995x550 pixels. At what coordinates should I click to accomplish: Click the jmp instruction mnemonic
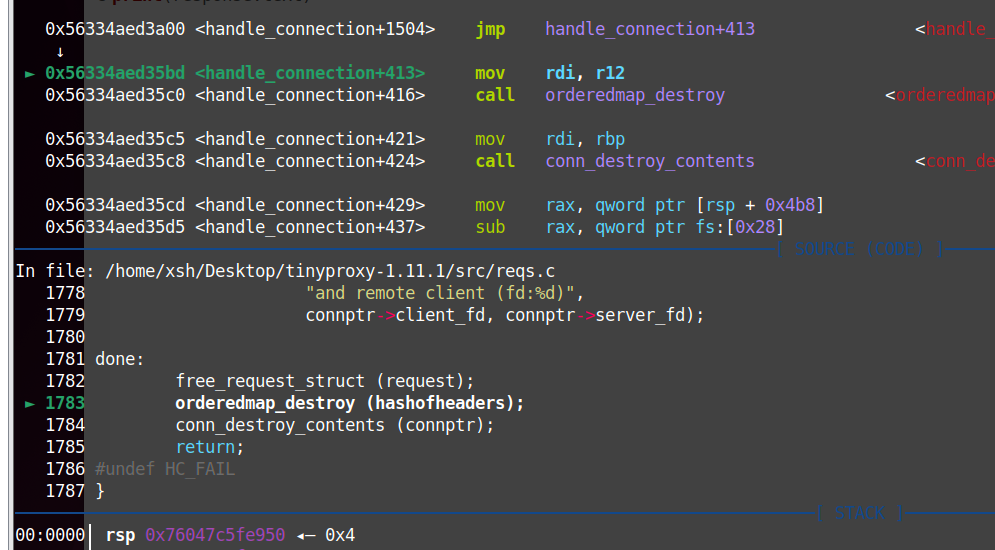click(490, 29)
